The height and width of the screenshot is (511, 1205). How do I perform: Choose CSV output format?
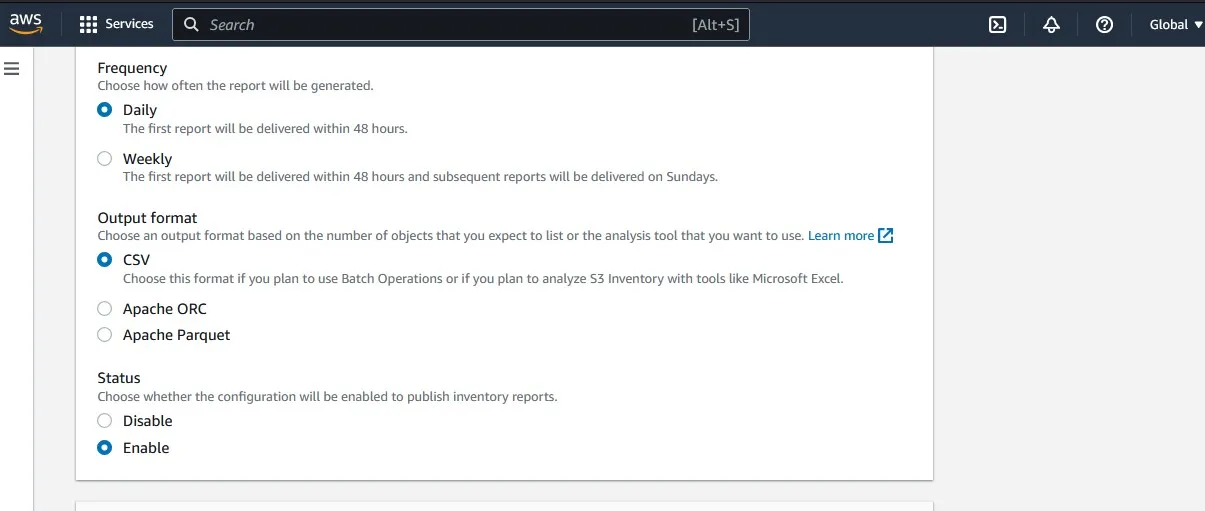click(104, 260)
